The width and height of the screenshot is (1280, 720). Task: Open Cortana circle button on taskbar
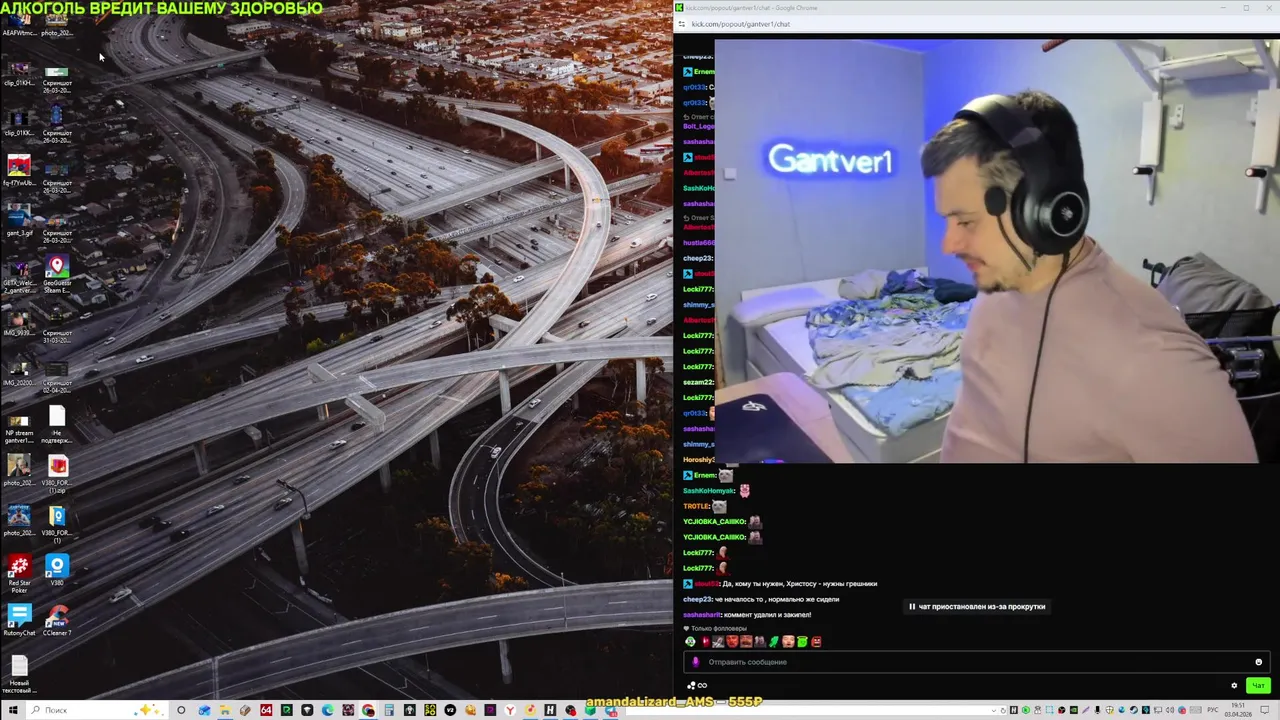(181, 710)
